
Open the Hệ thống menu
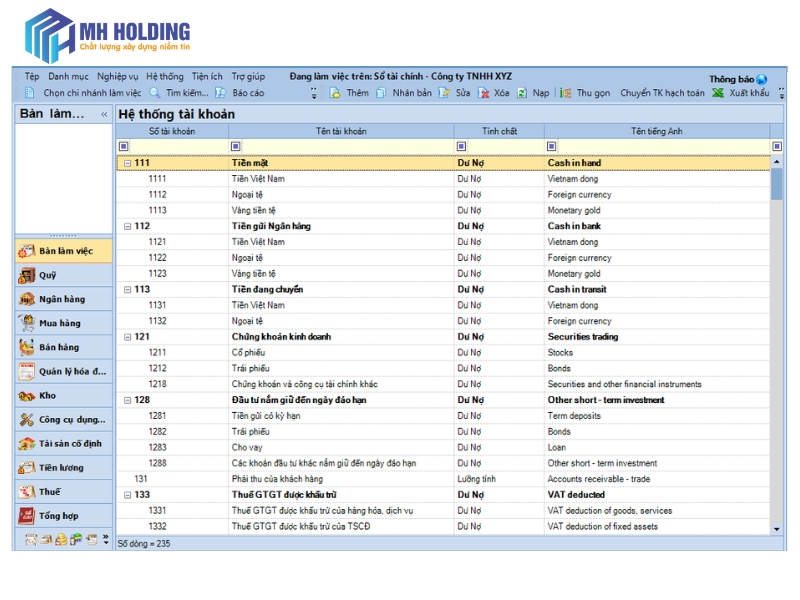(165, 77)
